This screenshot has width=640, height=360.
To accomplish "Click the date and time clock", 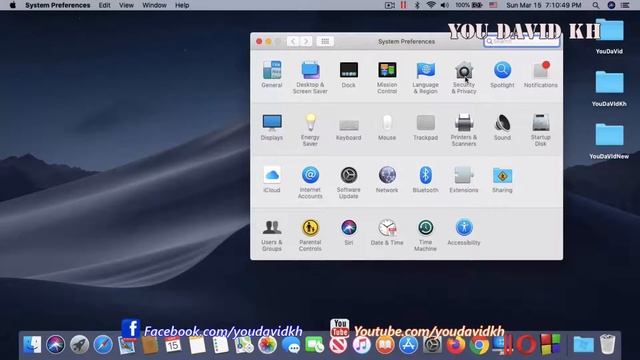I will click(544, 5).
